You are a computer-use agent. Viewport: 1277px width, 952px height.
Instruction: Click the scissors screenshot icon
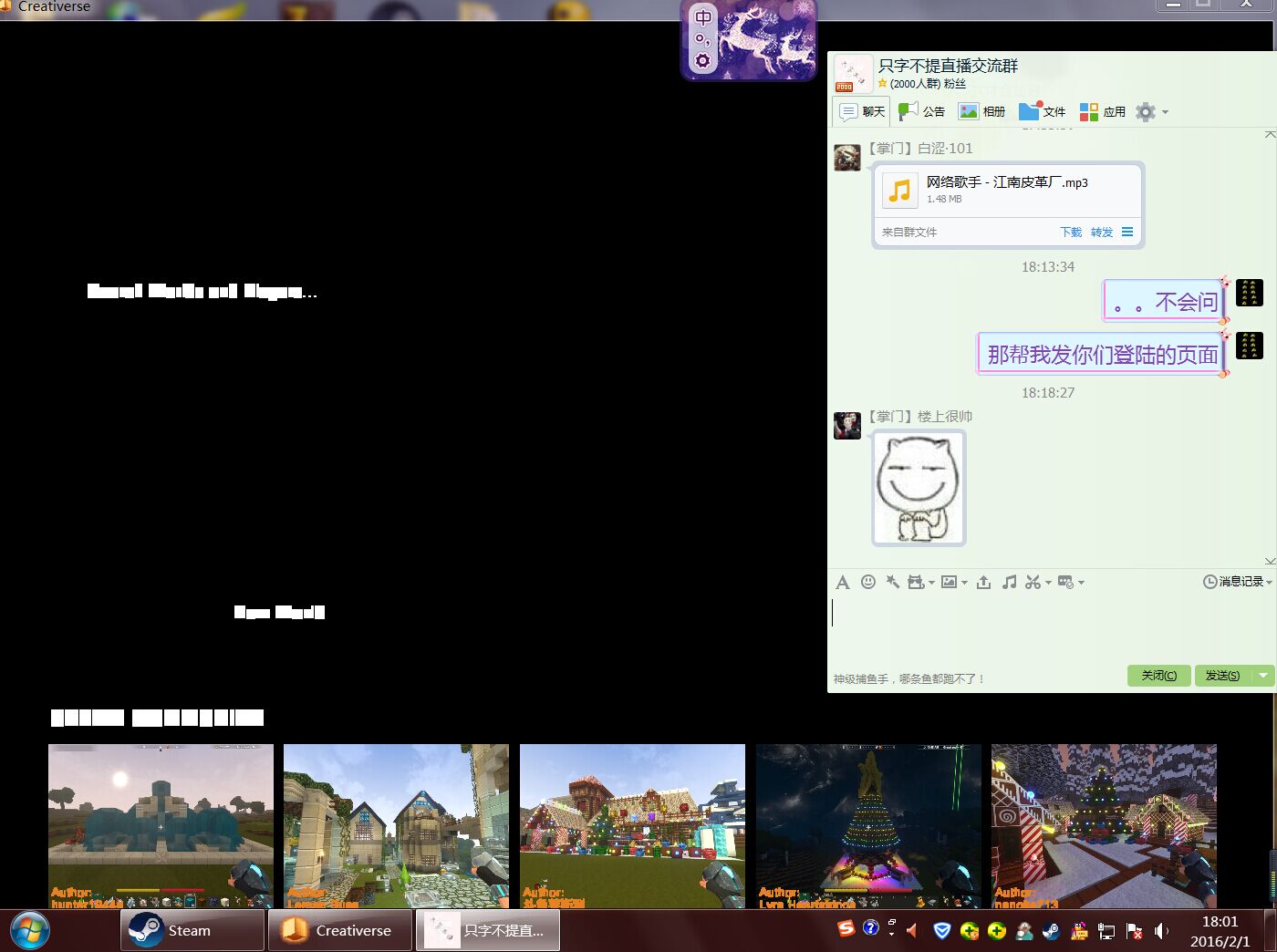pos(1033,582)
